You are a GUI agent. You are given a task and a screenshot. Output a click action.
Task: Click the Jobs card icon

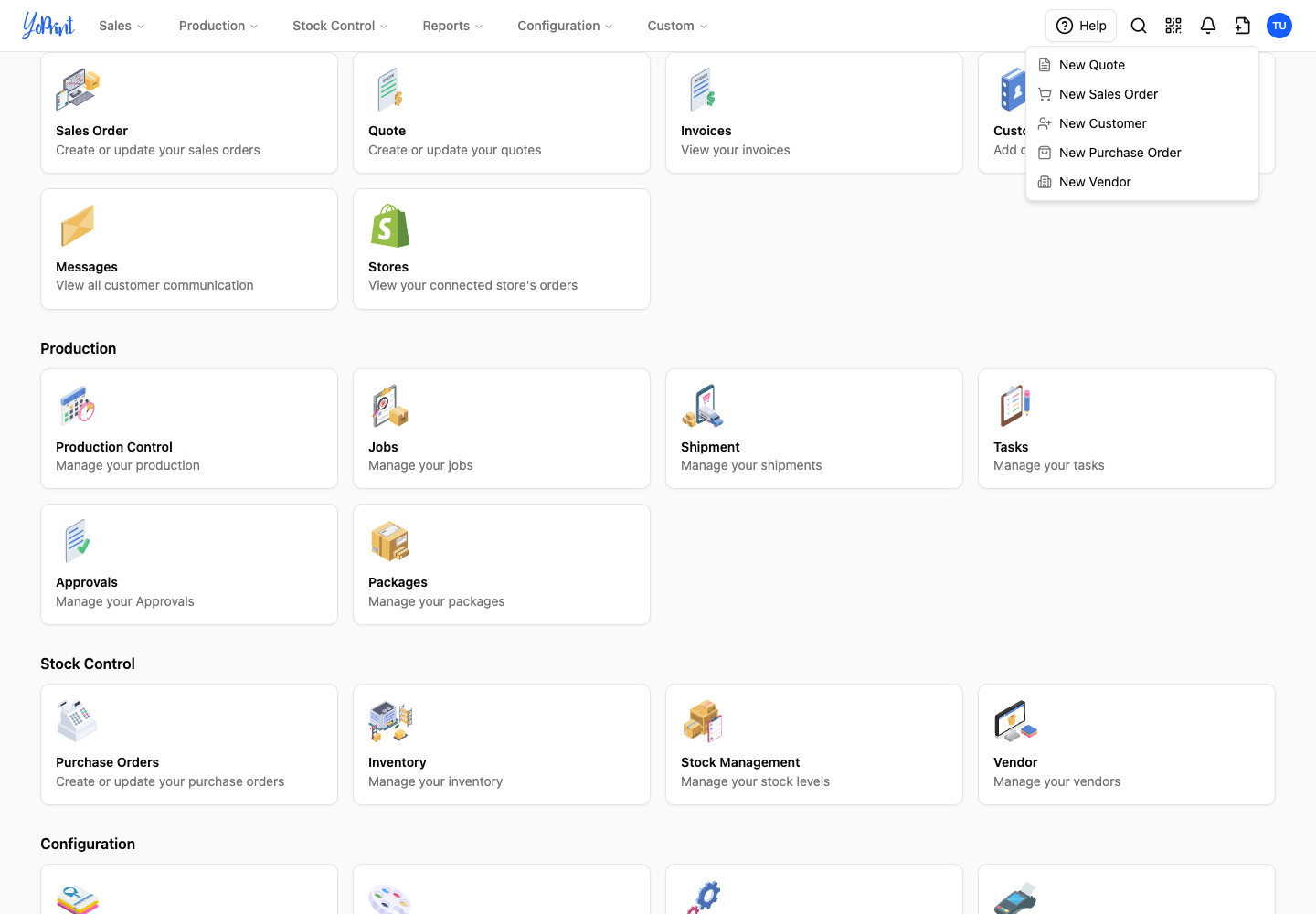[x=390, y=406]
